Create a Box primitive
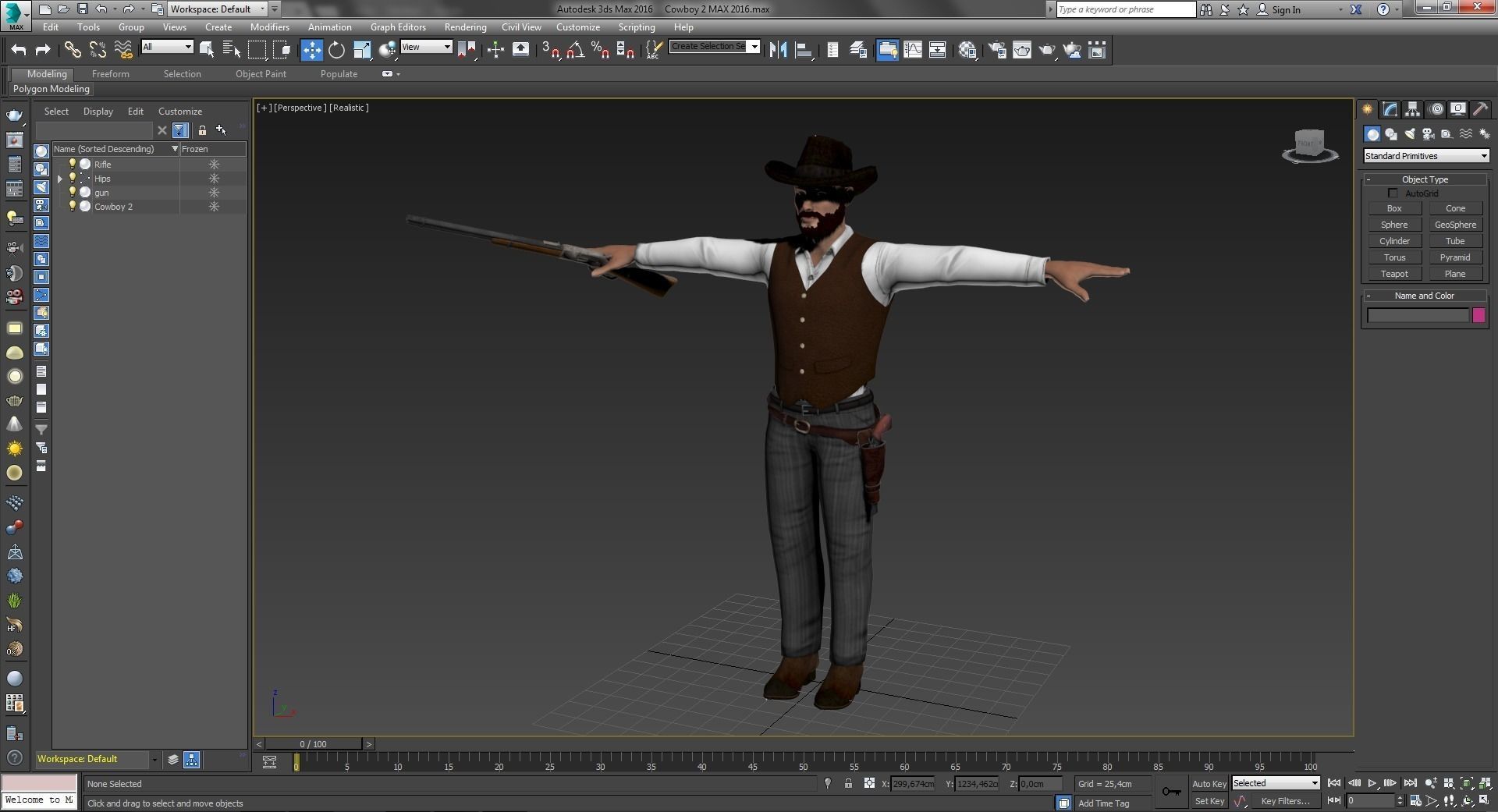Viewport: 1498px width, 812px height. point(1394,208)
